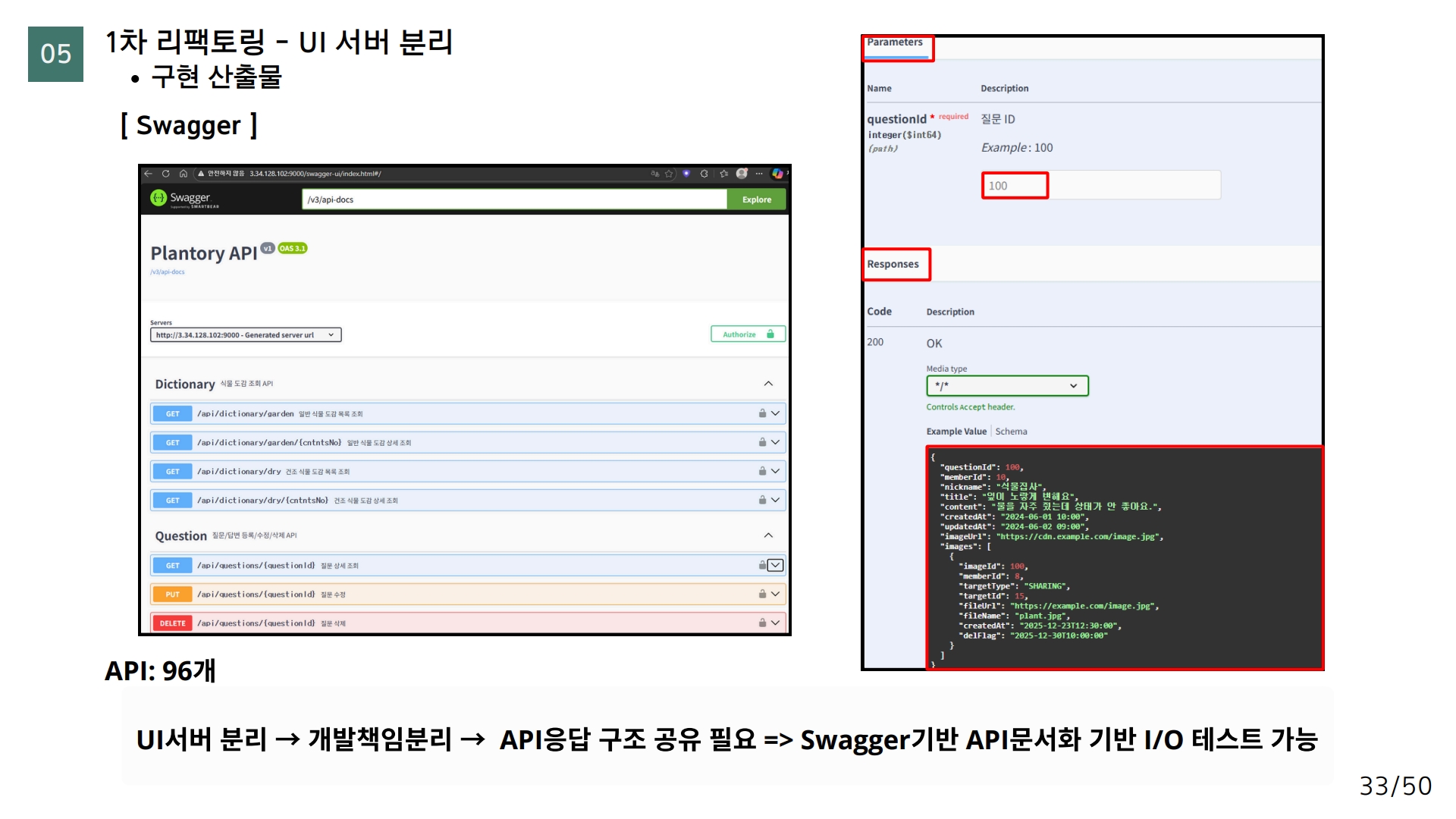Select the Example Value tab
The height and width of the screenshot is (819, 1456).
(x=955, y=431)
